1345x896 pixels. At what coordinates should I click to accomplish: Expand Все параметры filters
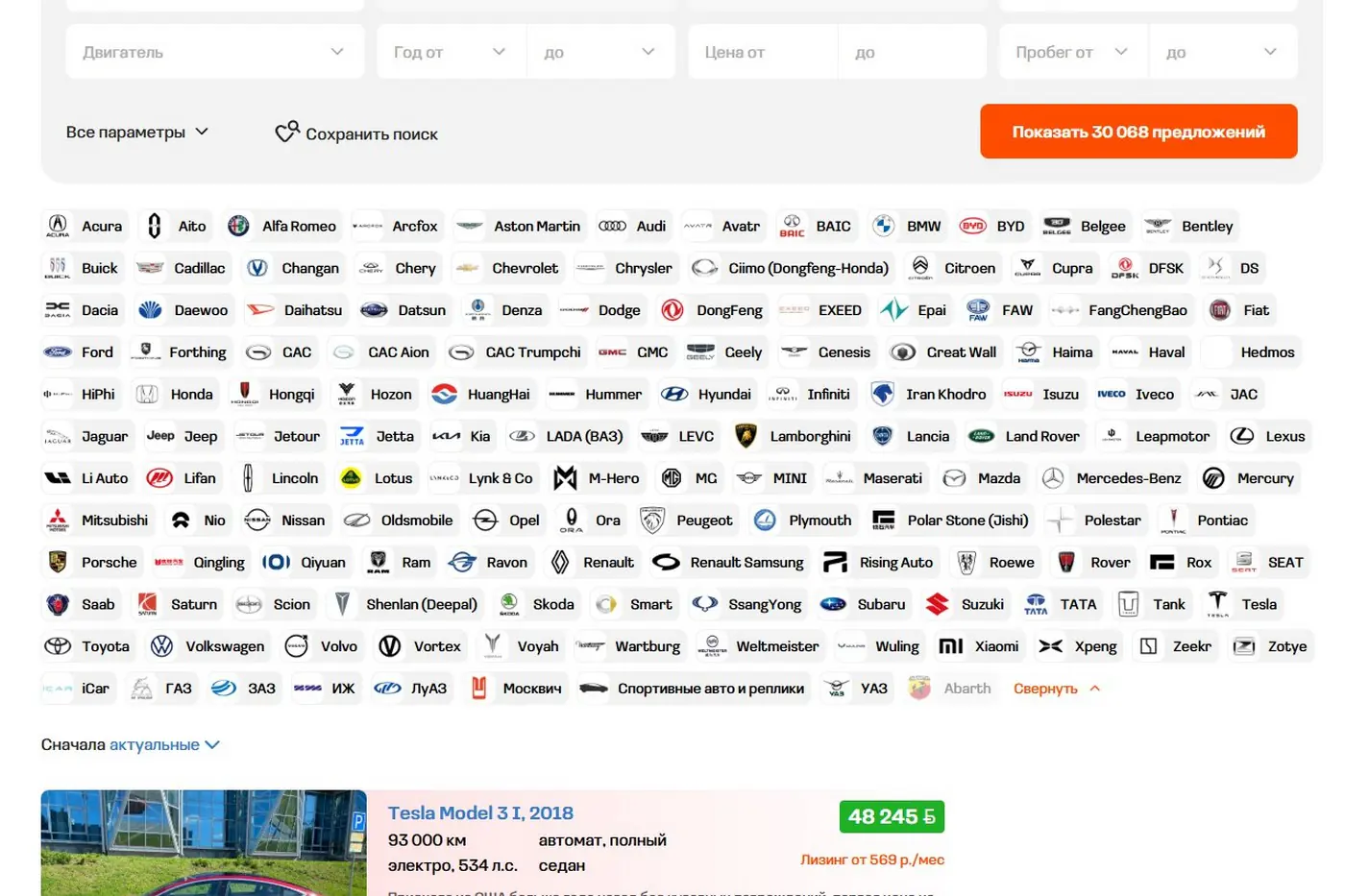click(x=137, y=132)
